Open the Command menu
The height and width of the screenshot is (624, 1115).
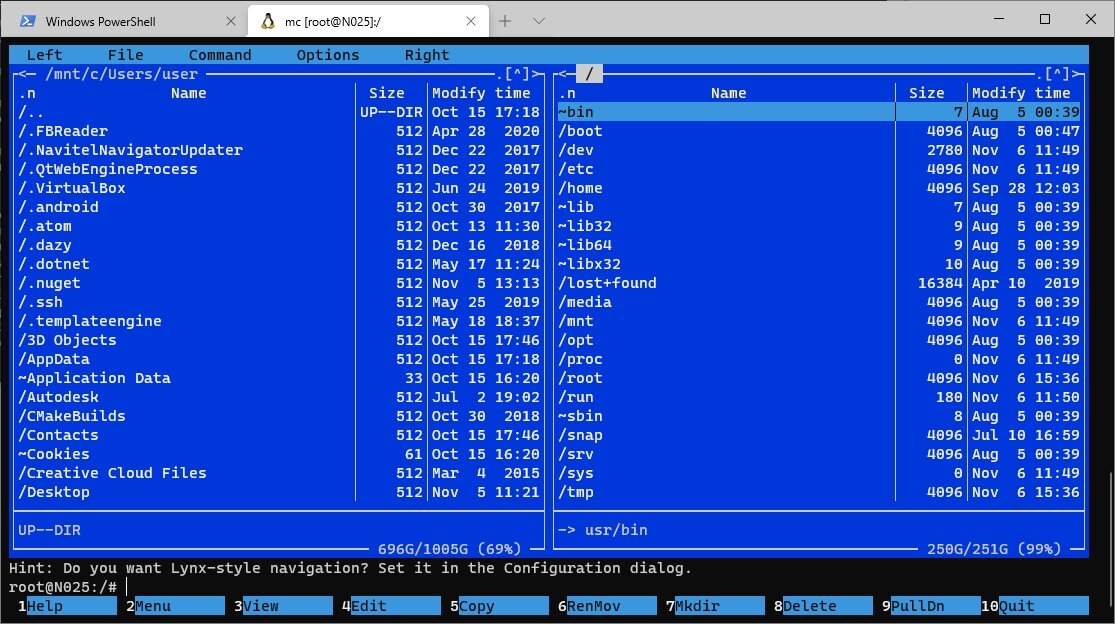220,55
